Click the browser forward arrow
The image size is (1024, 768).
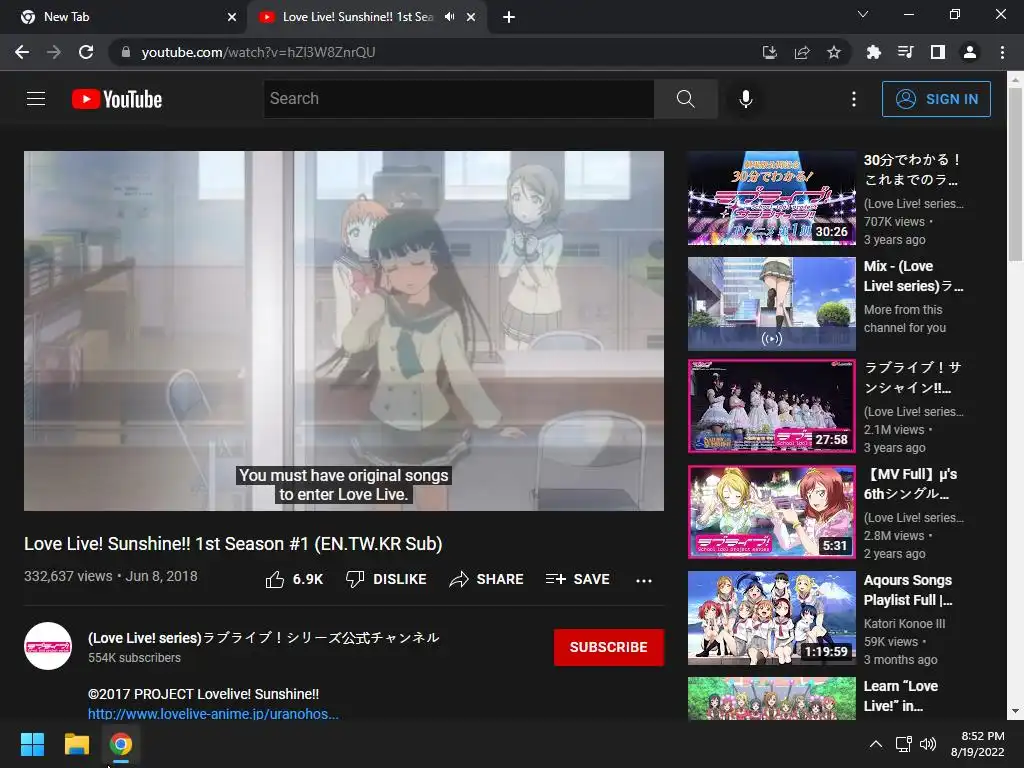tap(54, 52)
